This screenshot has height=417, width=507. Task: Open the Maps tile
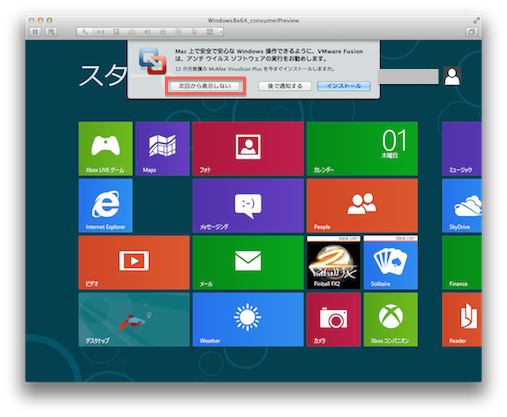162,149
